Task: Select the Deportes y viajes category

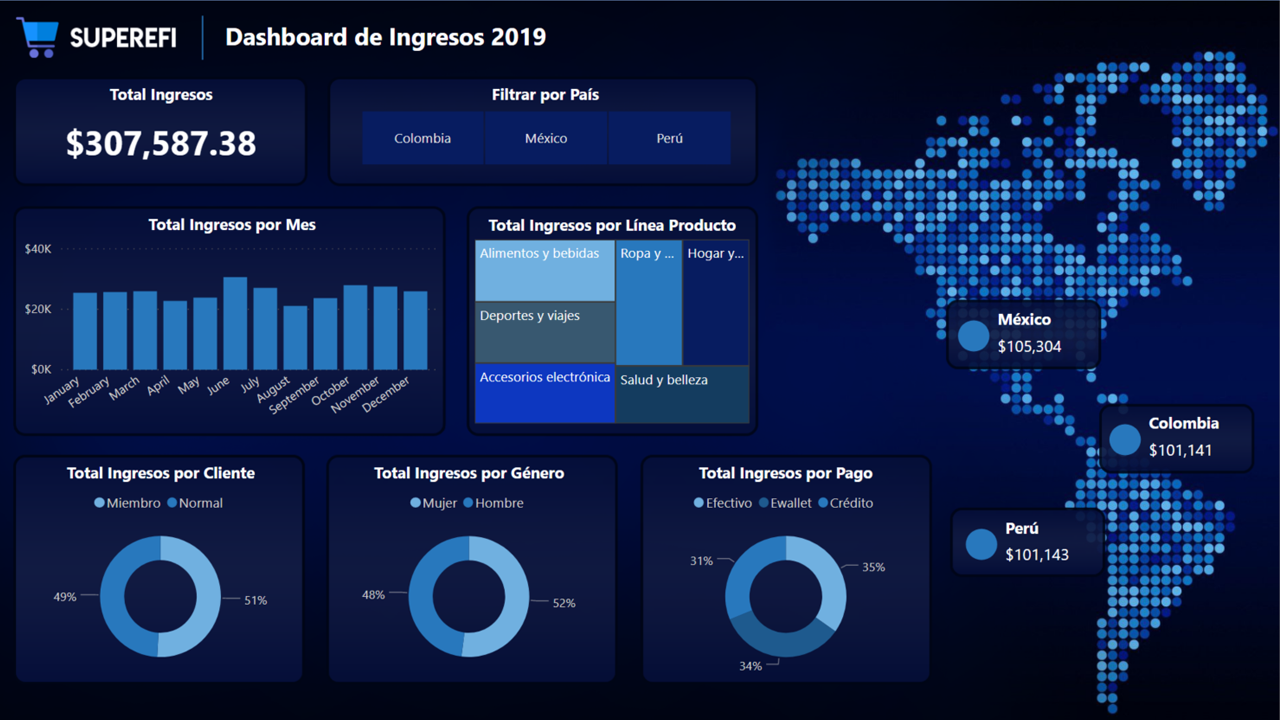Action: click(x=544, y=333)
